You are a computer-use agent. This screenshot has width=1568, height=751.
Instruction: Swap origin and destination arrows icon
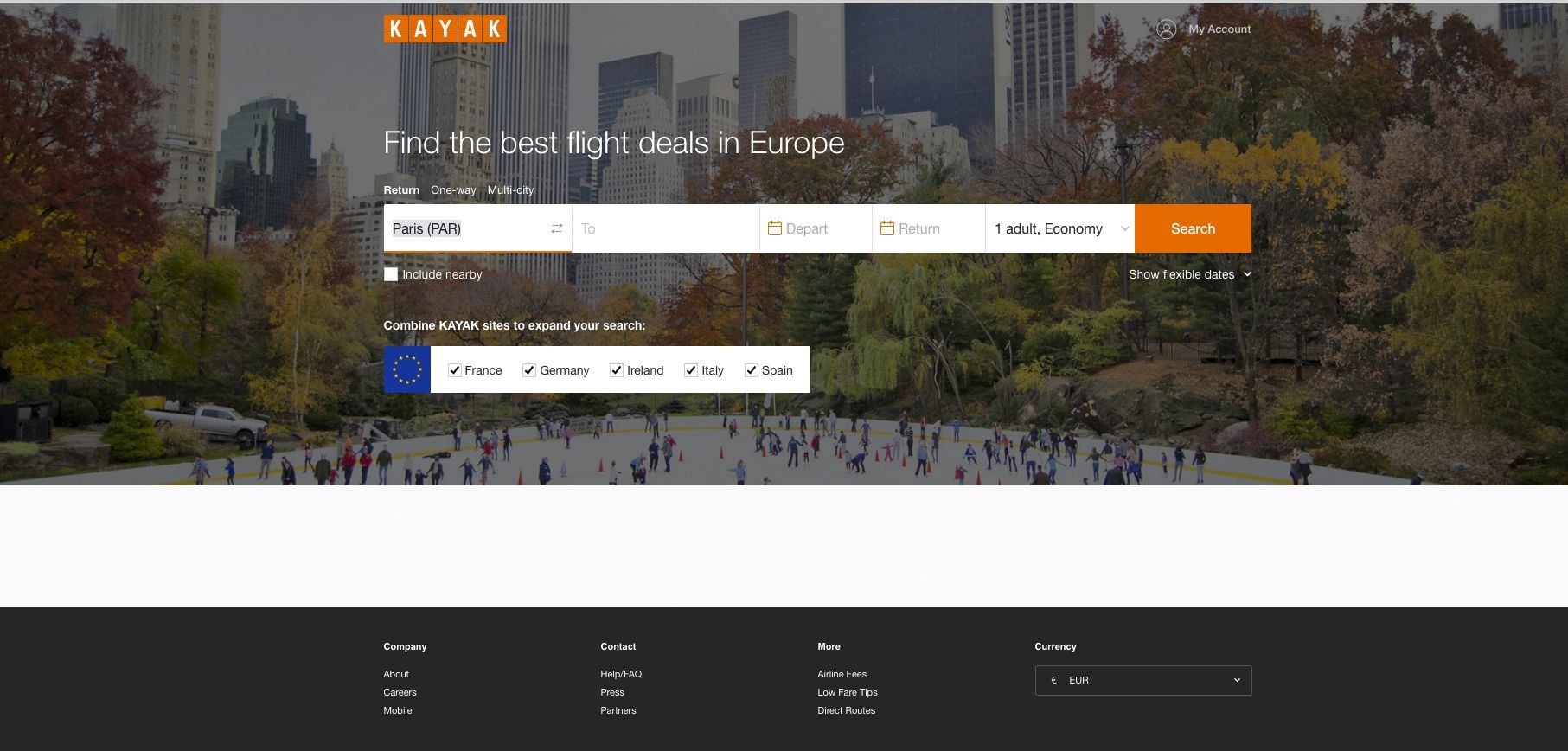tap(557, 228)
